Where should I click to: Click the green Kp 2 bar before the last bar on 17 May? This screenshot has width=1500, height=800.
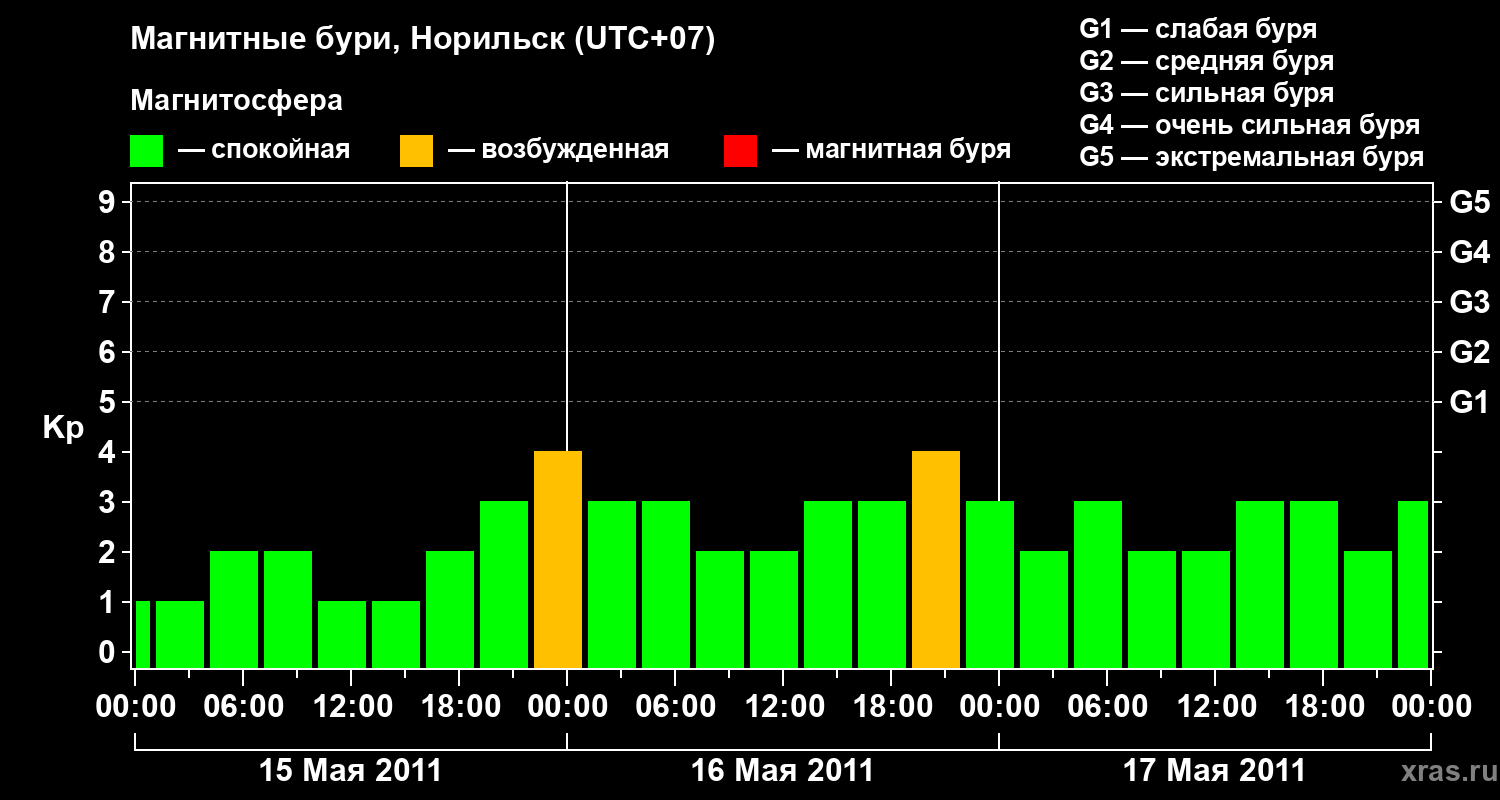1368,610
